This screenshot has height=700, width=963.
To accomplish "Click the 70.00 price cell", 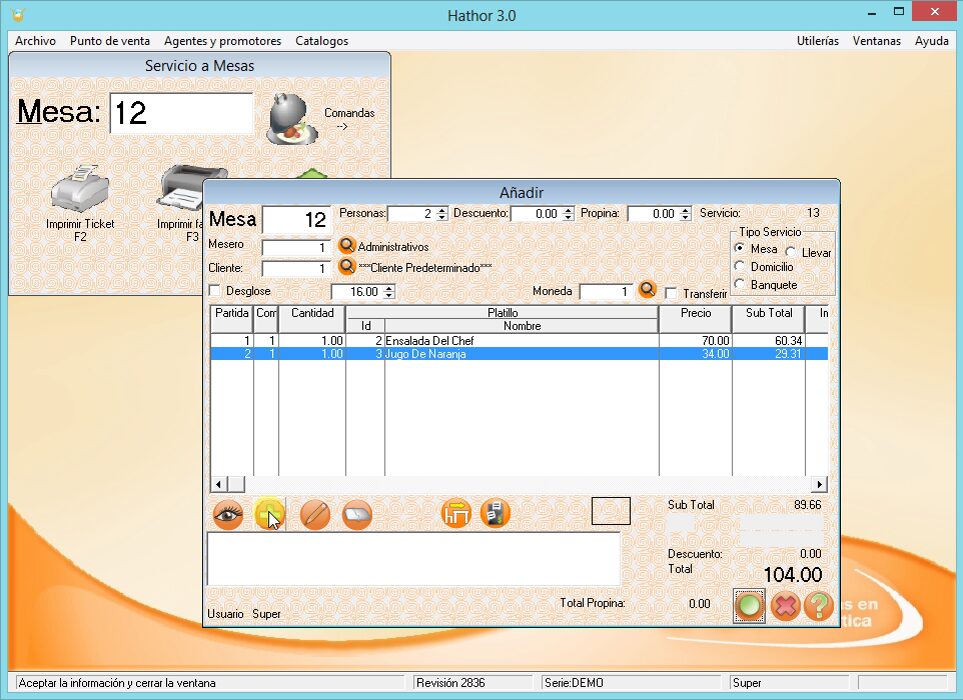I will tap(695, 340).
